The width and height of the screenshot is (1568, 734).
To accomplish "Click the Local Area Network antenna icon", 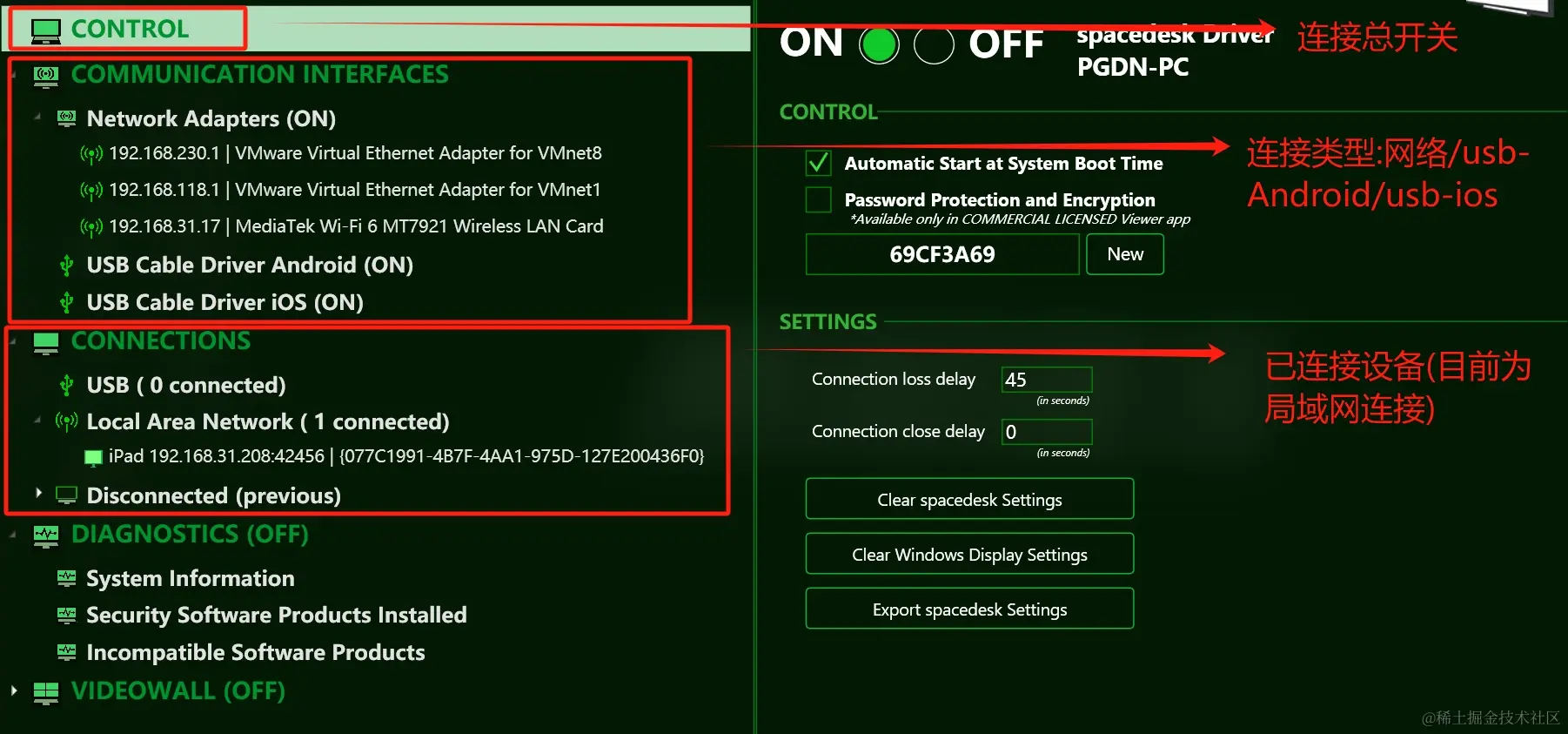I will click(67, 421).
